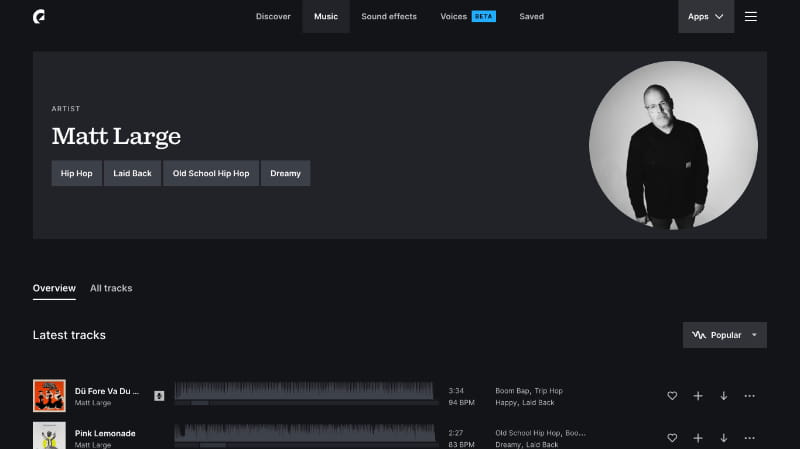Click the Latest tracks heading
800x449 pixels.
tap(69, 335)
